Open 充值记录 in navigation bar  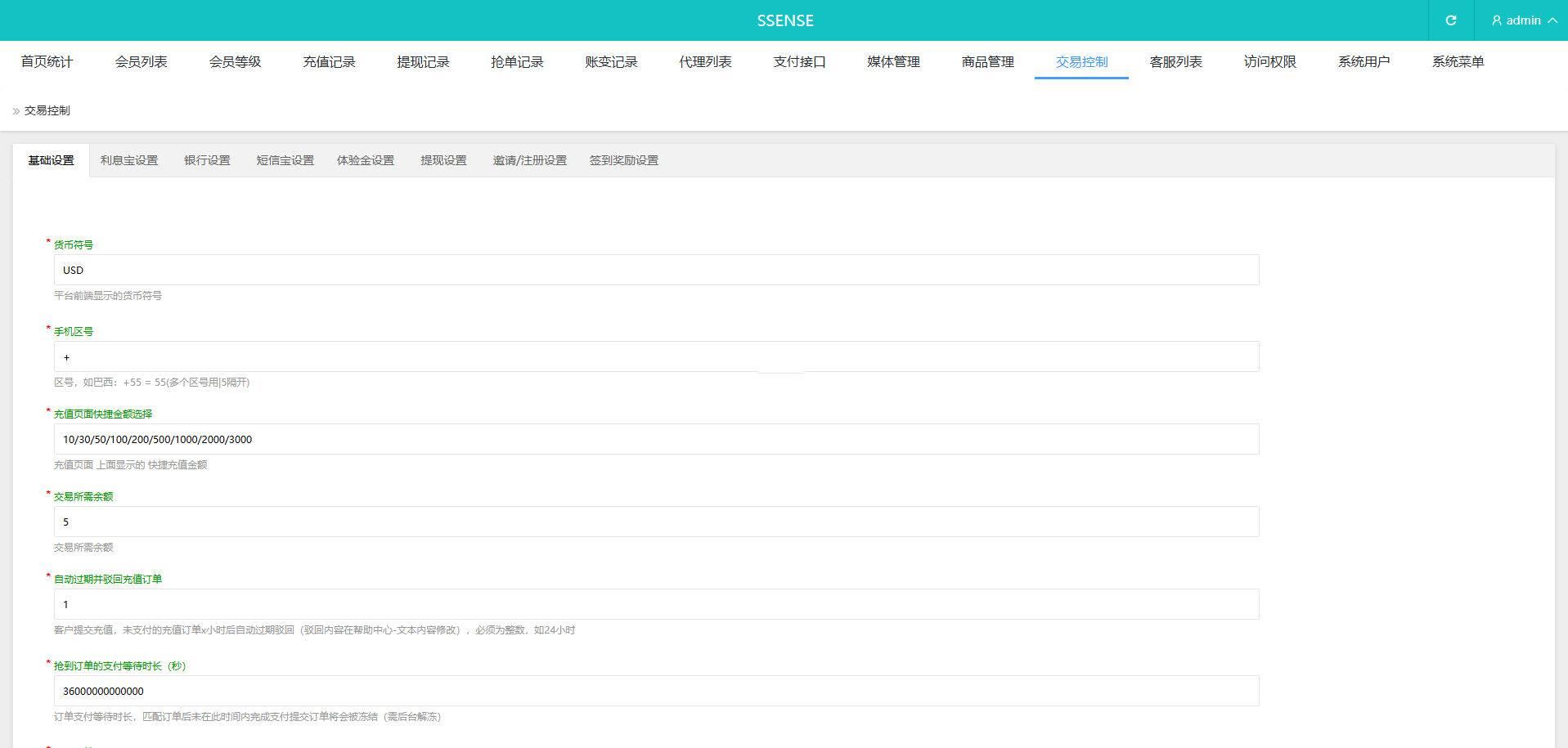coord(329,62)
